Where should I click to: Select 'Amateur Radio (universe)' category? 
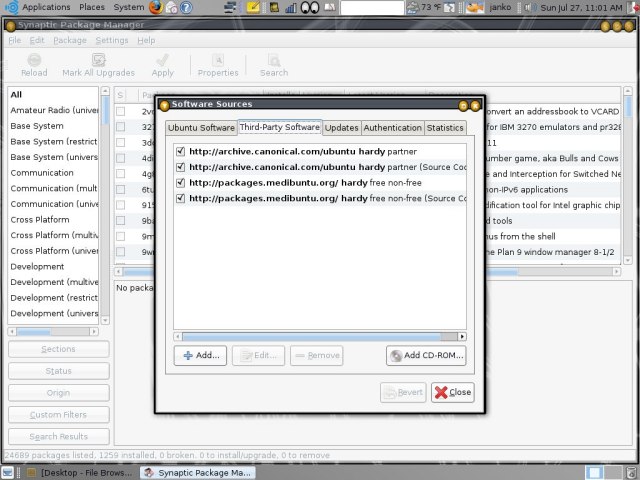tap(54, 110)
